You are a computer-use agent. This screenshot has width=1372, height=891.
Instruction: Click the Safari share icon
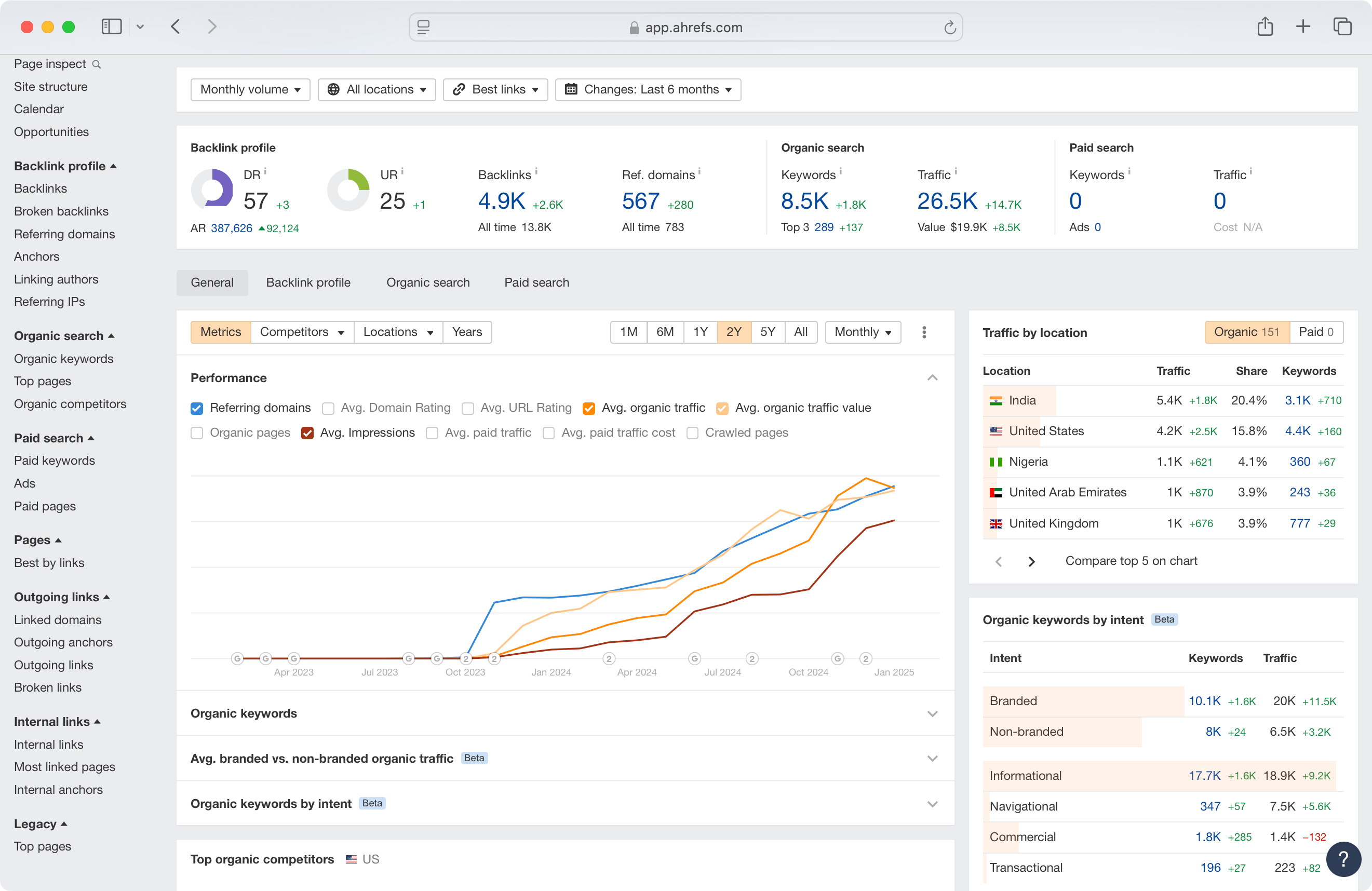coord(1265,26)
